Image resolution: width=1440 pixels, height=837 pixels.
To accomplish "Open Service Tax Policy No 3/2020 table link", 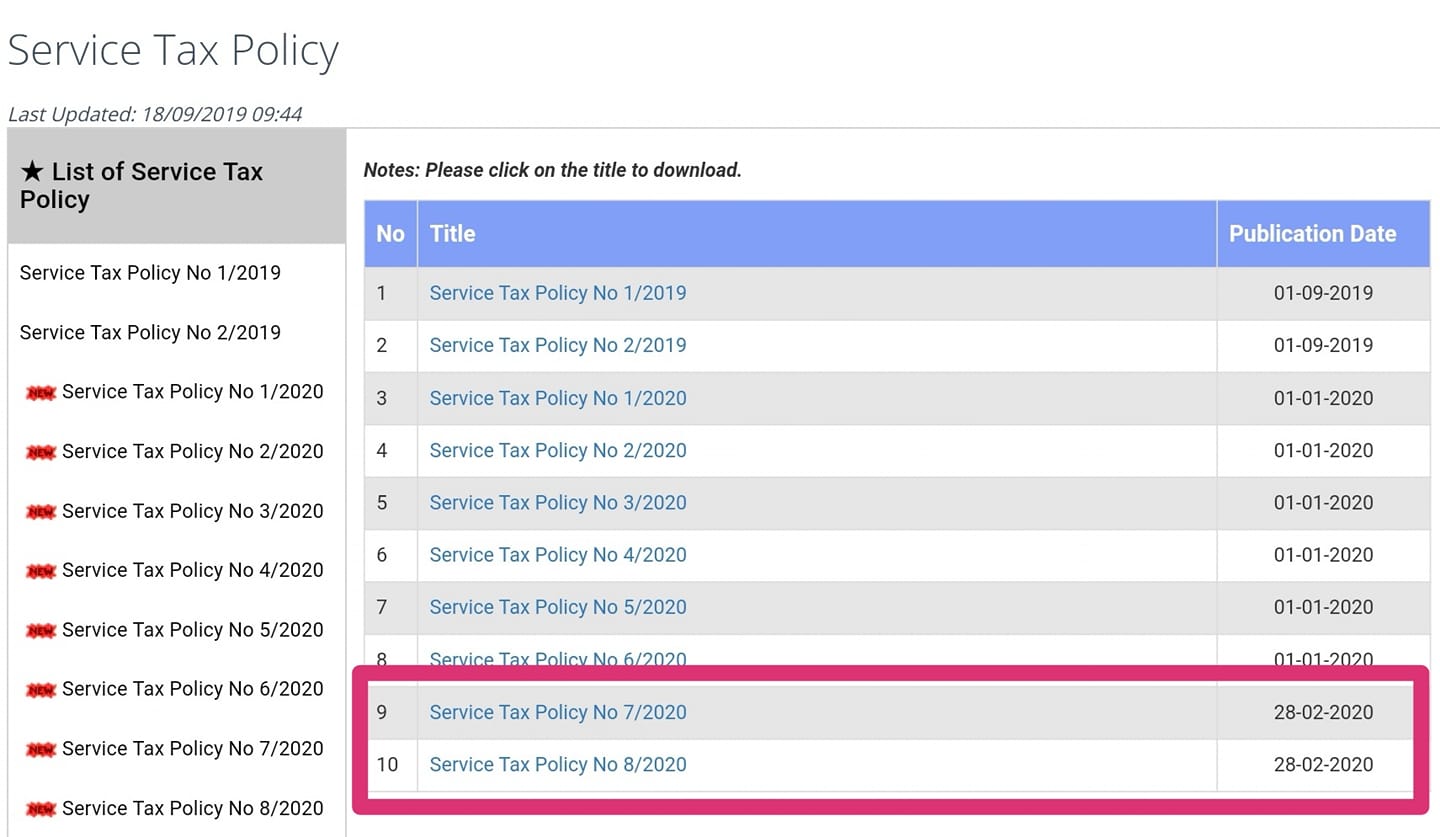I will click(558, 502).
